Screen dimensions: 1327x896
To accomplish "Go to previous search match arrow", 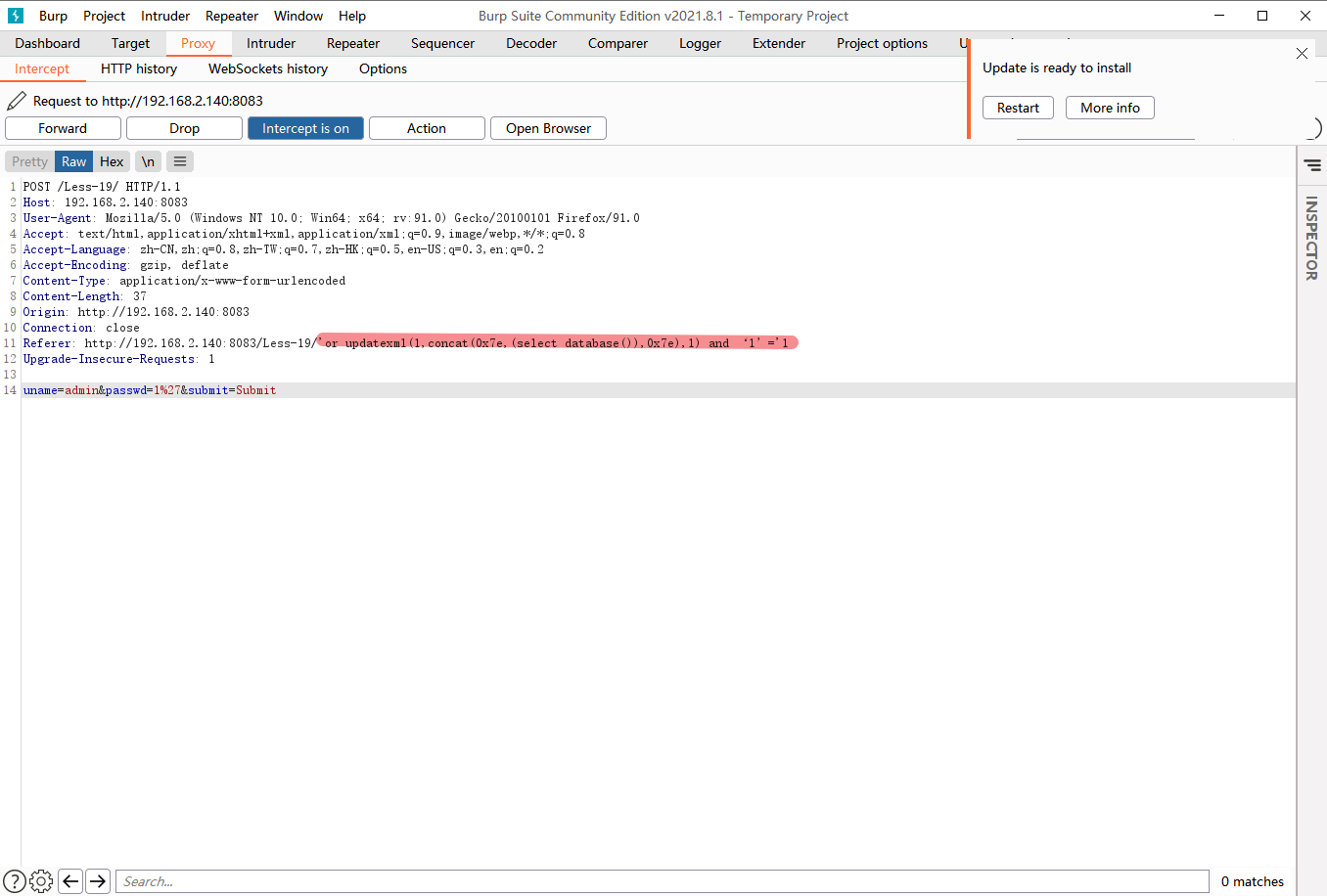I will pyautogui.click(x=70, y=881).
